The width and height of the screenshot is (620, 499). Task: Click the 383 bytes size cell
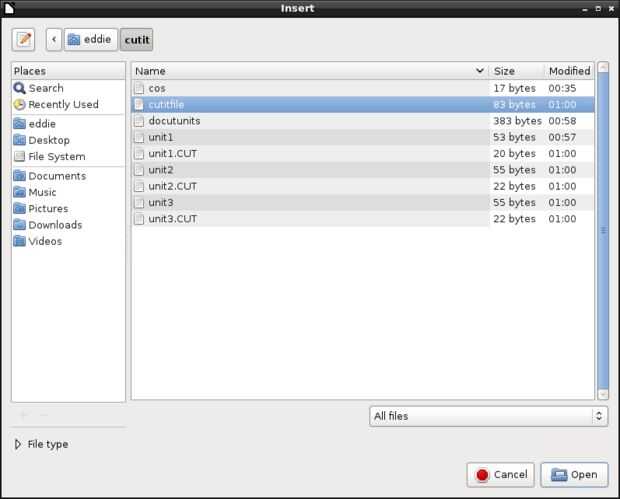click(x=517, y=121)
